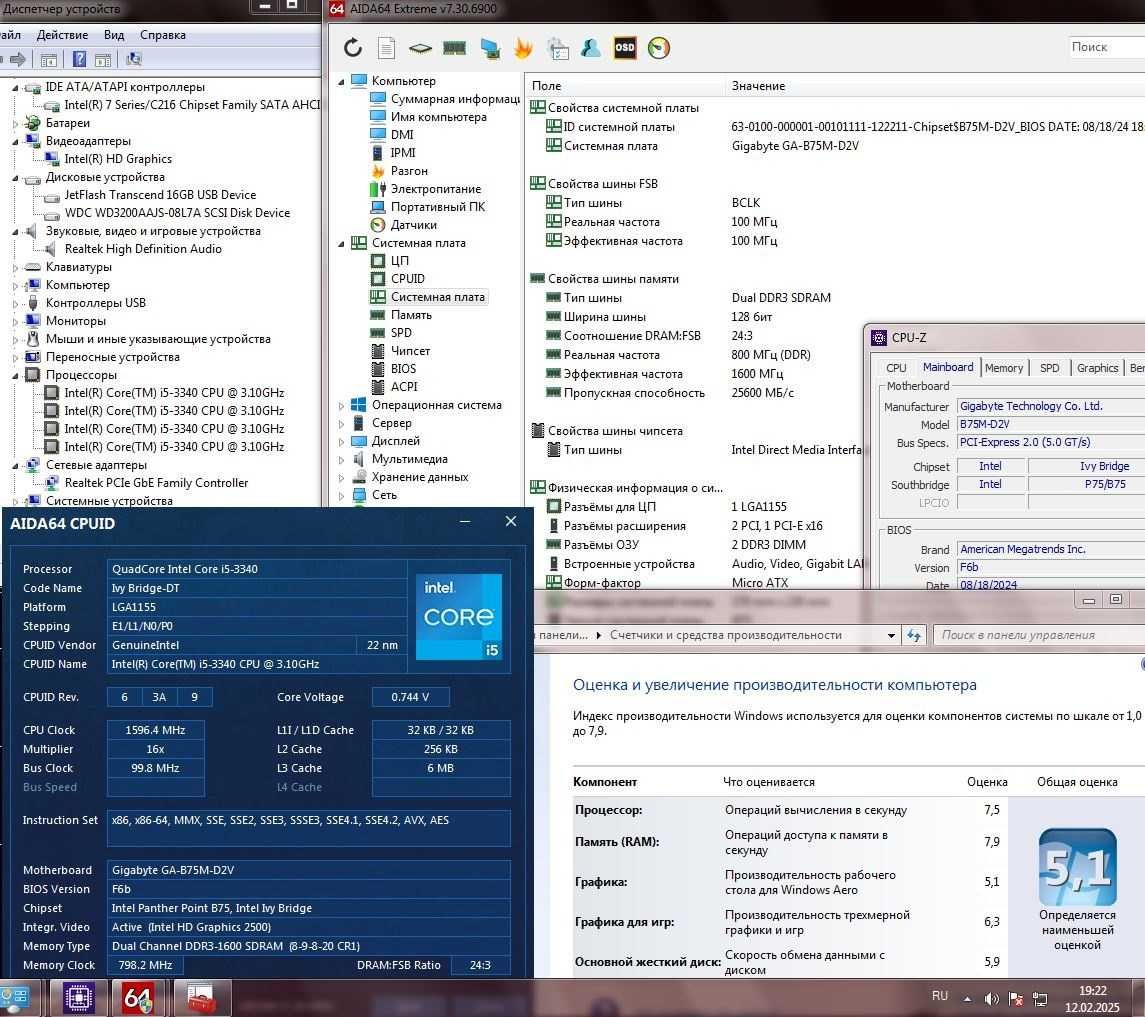1145x1017 pixels.
Task: Select Realtek PCIe GbE Family Controller
Action: 156,483
